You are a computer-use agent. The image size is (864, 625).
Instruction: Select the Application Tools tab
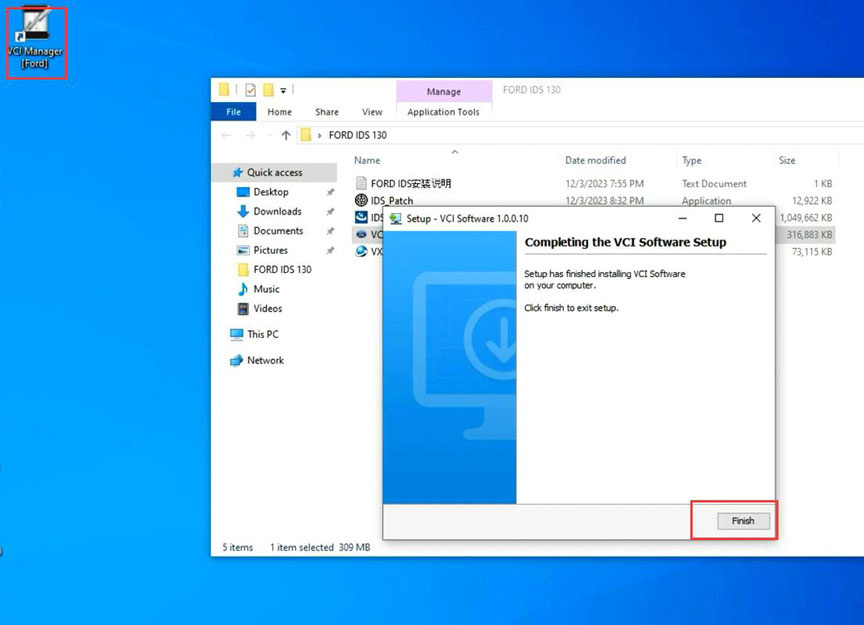pos(443,112)
